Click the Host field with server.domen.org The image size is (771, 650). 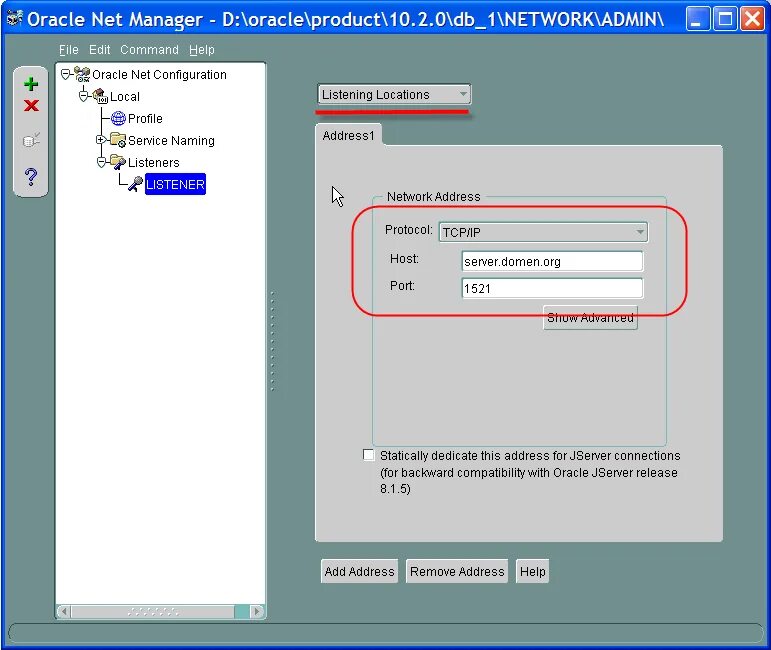(552, 261)
